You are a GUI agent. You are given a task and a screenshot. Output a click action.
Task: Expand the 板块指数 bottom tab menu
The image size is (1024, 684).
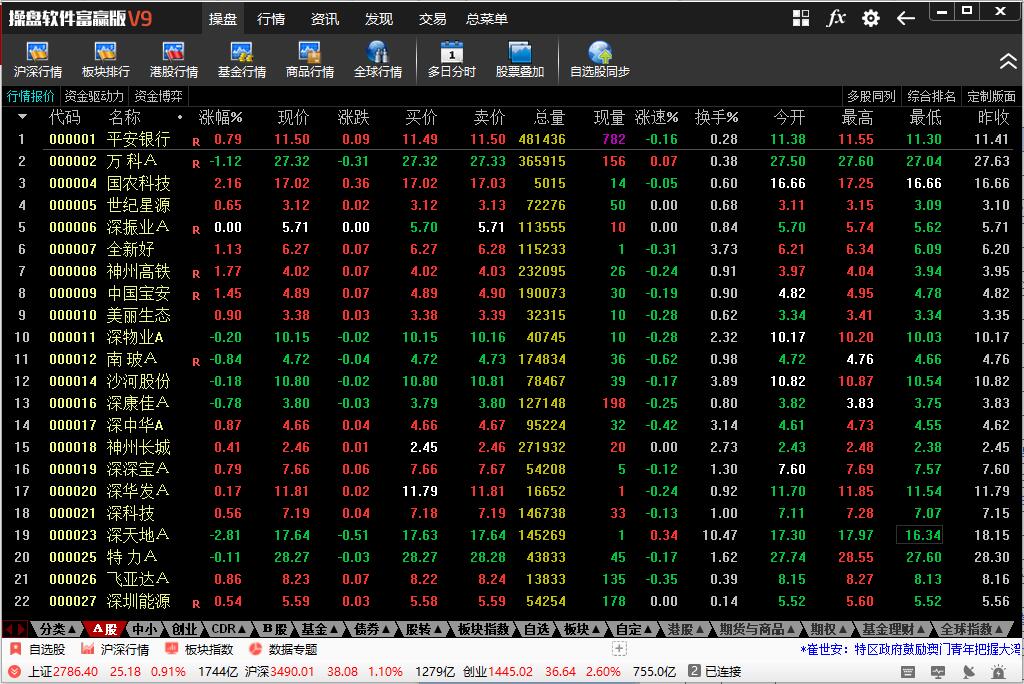pyautogui.click(x=484, y=629)
